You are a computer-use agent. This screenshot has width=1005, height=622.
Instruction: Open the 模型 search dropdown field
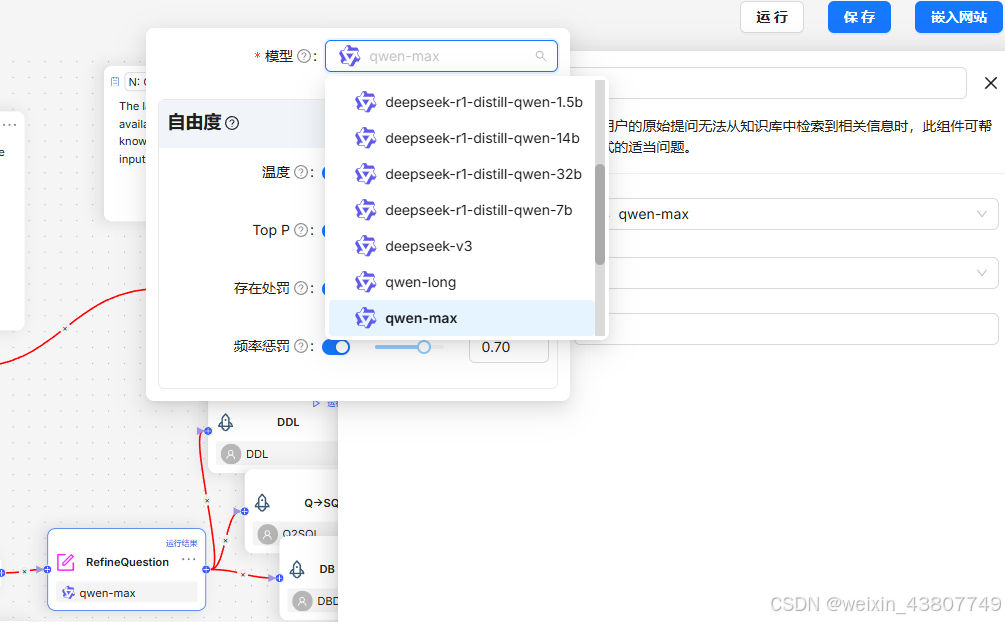(441, 56)
